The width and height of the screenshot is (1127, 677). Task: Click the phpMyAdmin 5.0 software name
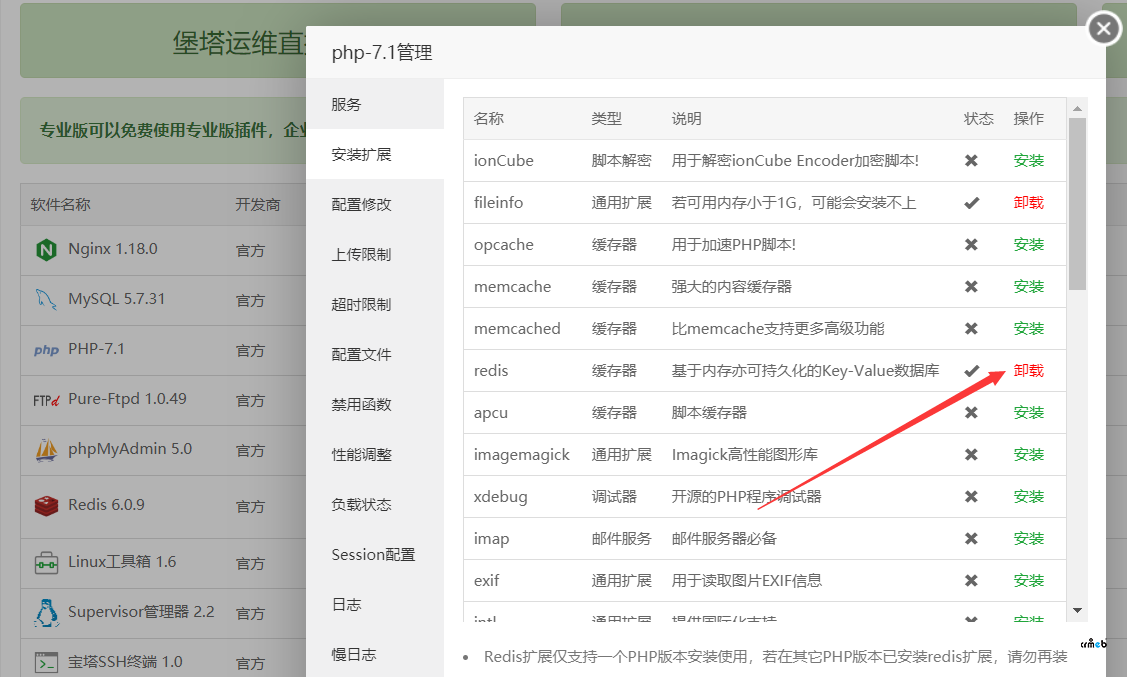(x=130, y=449)
